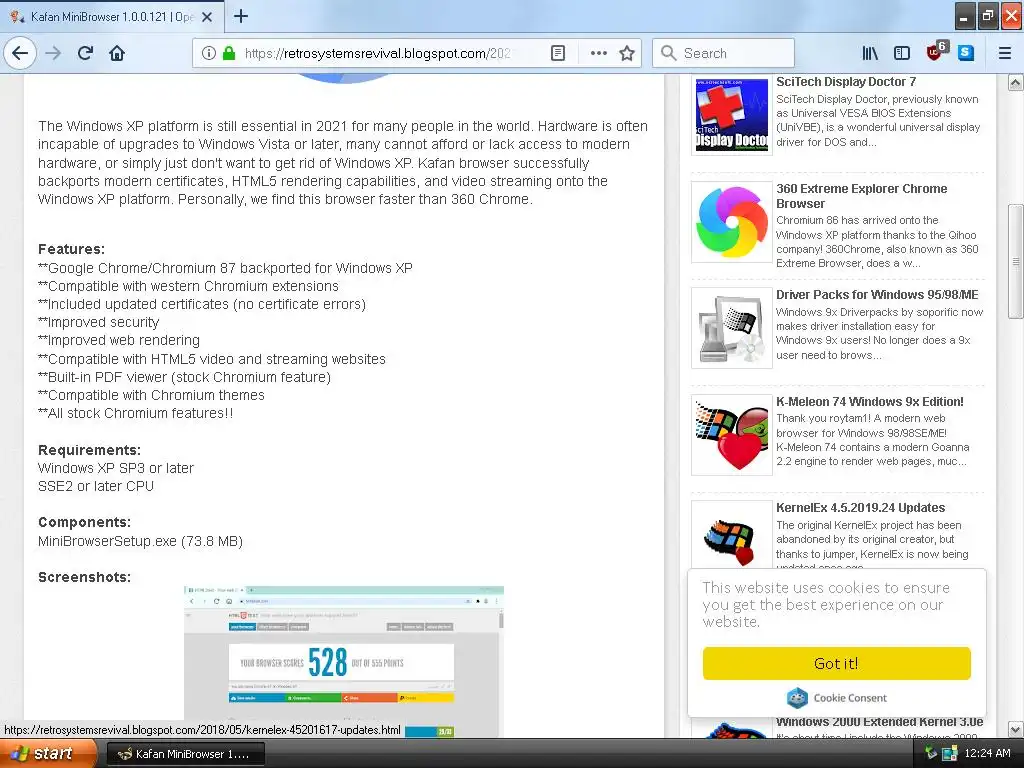Click '**Compatible with Chromium themes' line
This screenshot has height=768, width=1024.
point(151,395)
